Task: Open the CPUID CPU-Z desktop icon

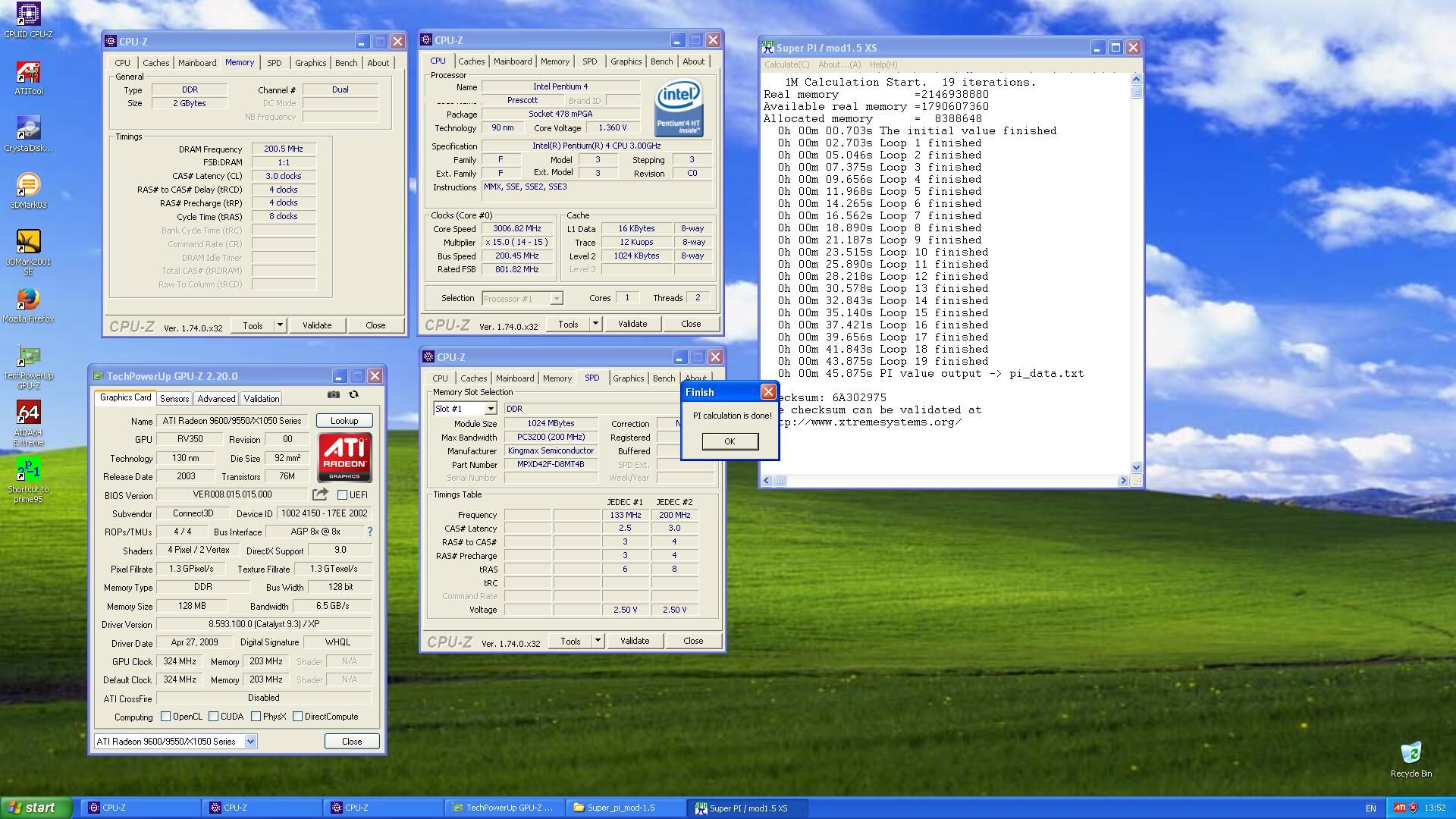Action: click(x=28, y=20)
